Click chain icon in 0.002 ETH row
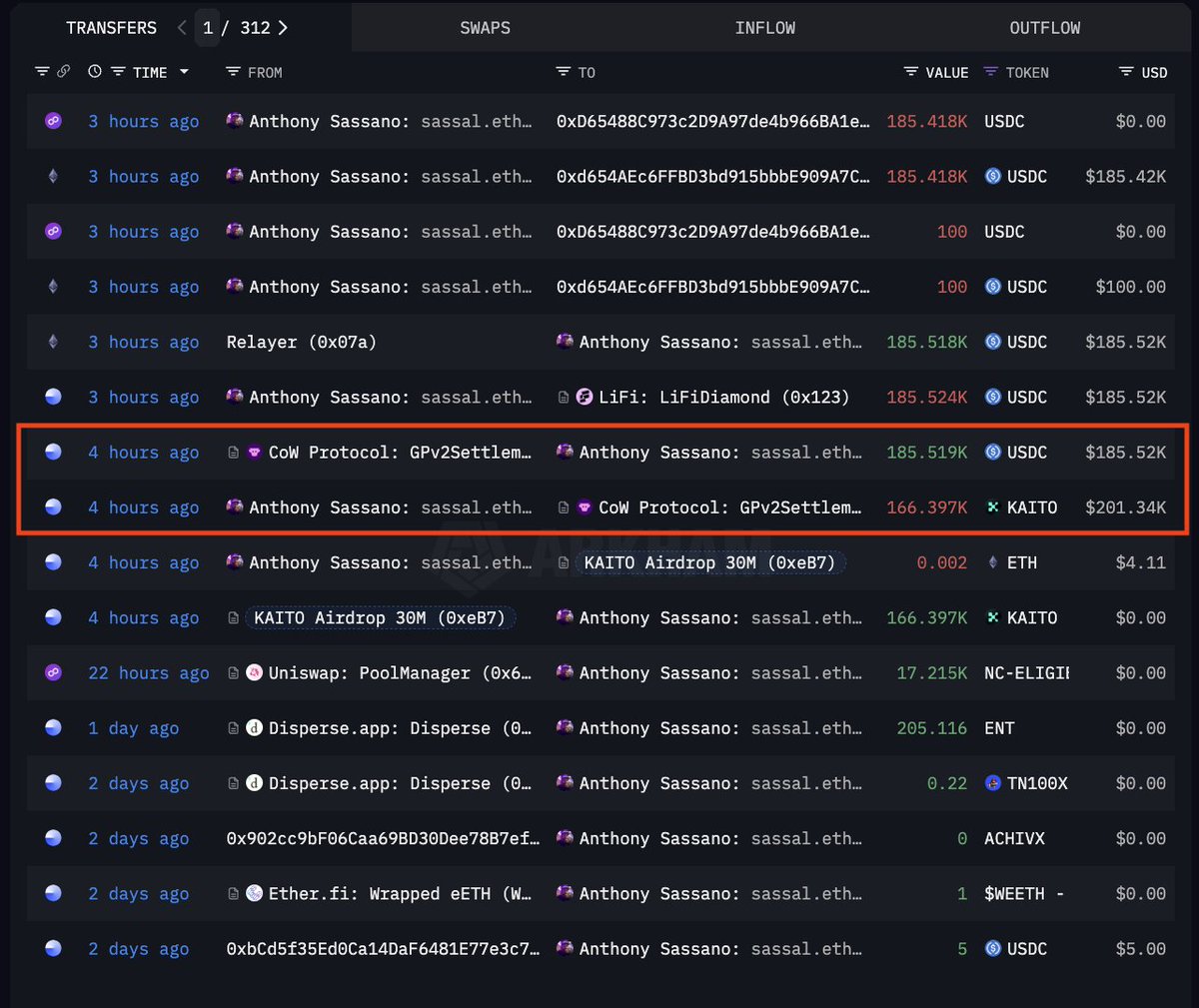This screenshot has width=1199, height=1008. (53, 562)
